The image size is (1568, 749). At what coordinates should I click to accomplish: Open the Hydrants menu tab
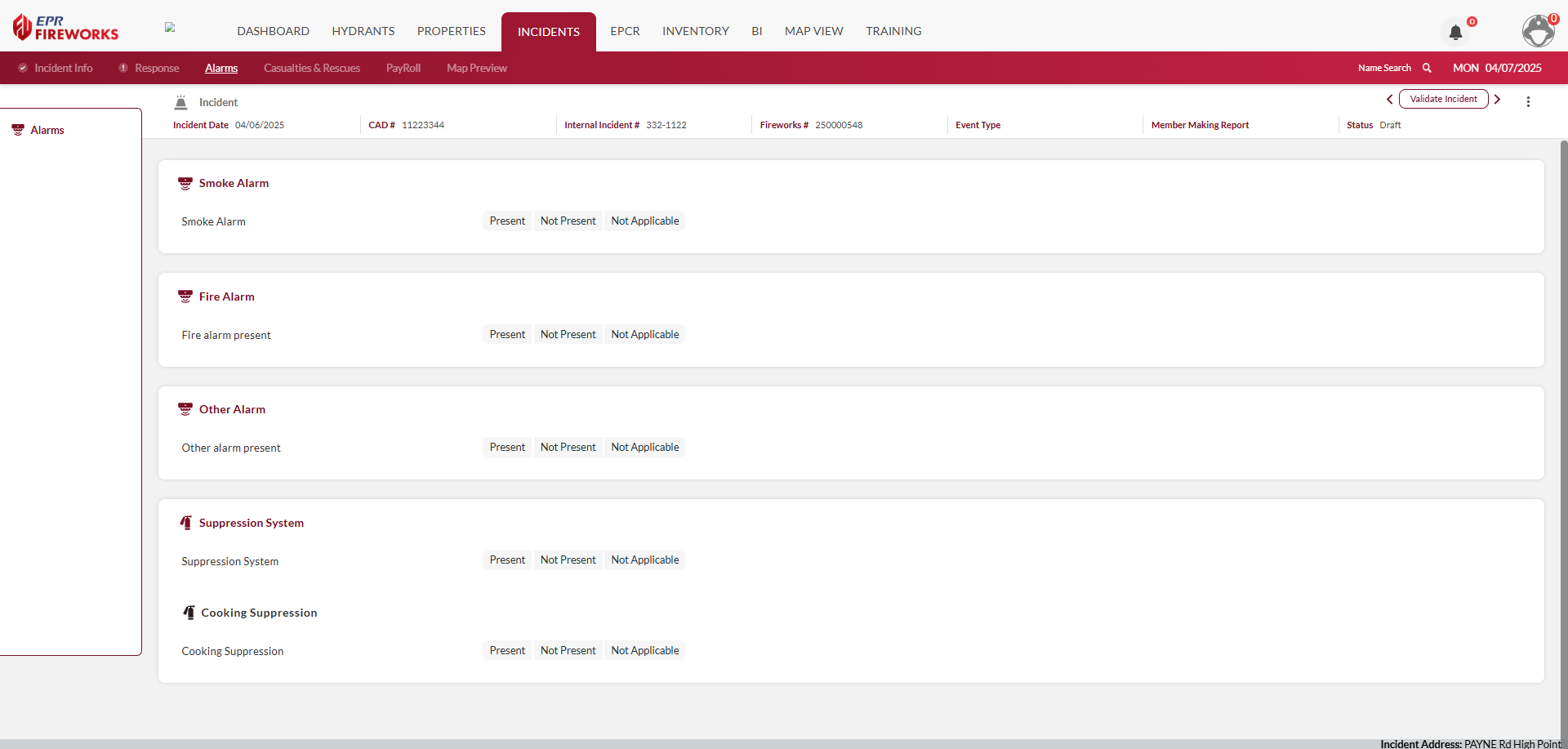pyautogui.click(x=363, y=31)
